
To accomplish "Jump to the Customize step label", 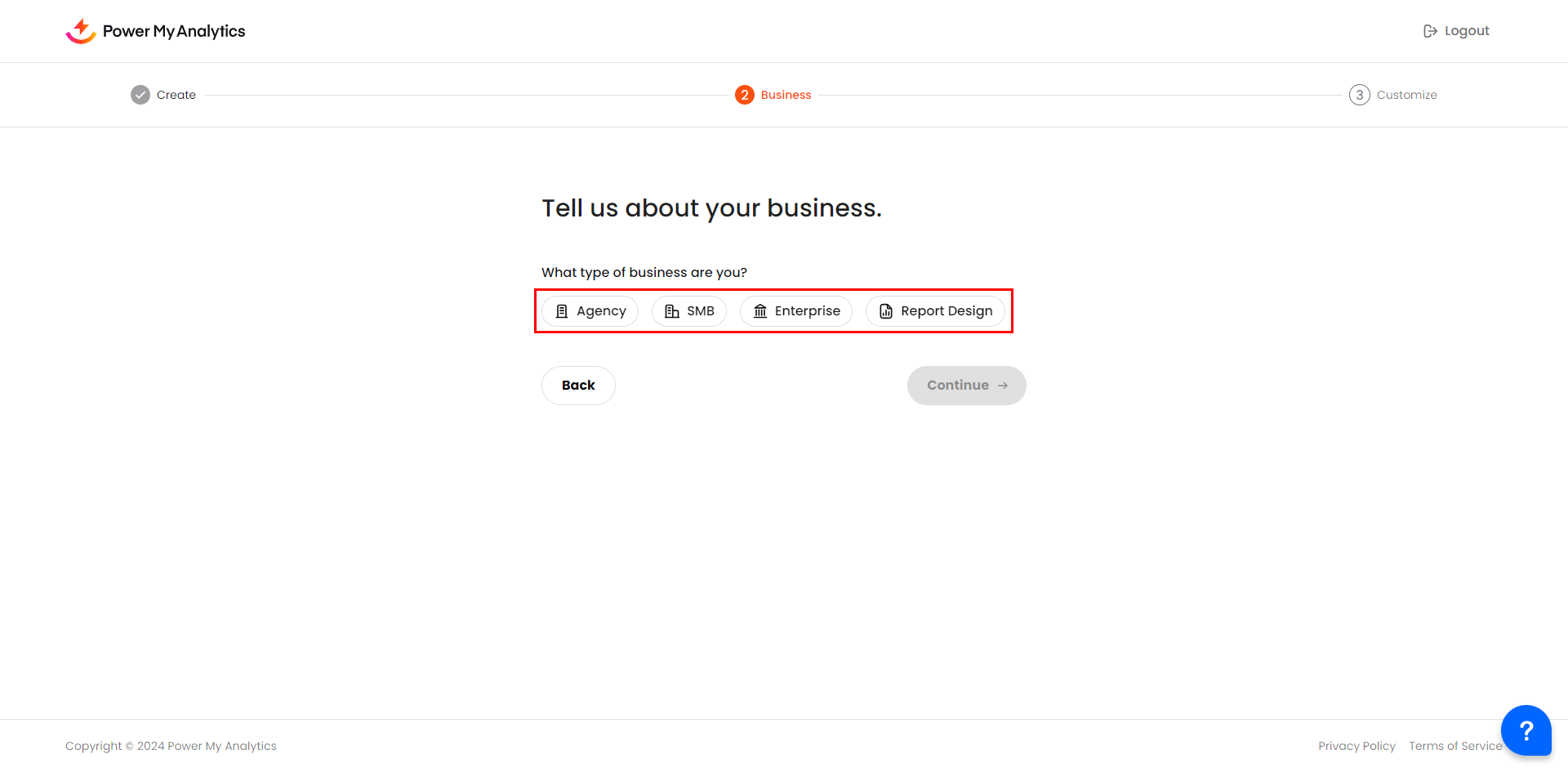I will pyautogui.click(x=1406, y=95).
